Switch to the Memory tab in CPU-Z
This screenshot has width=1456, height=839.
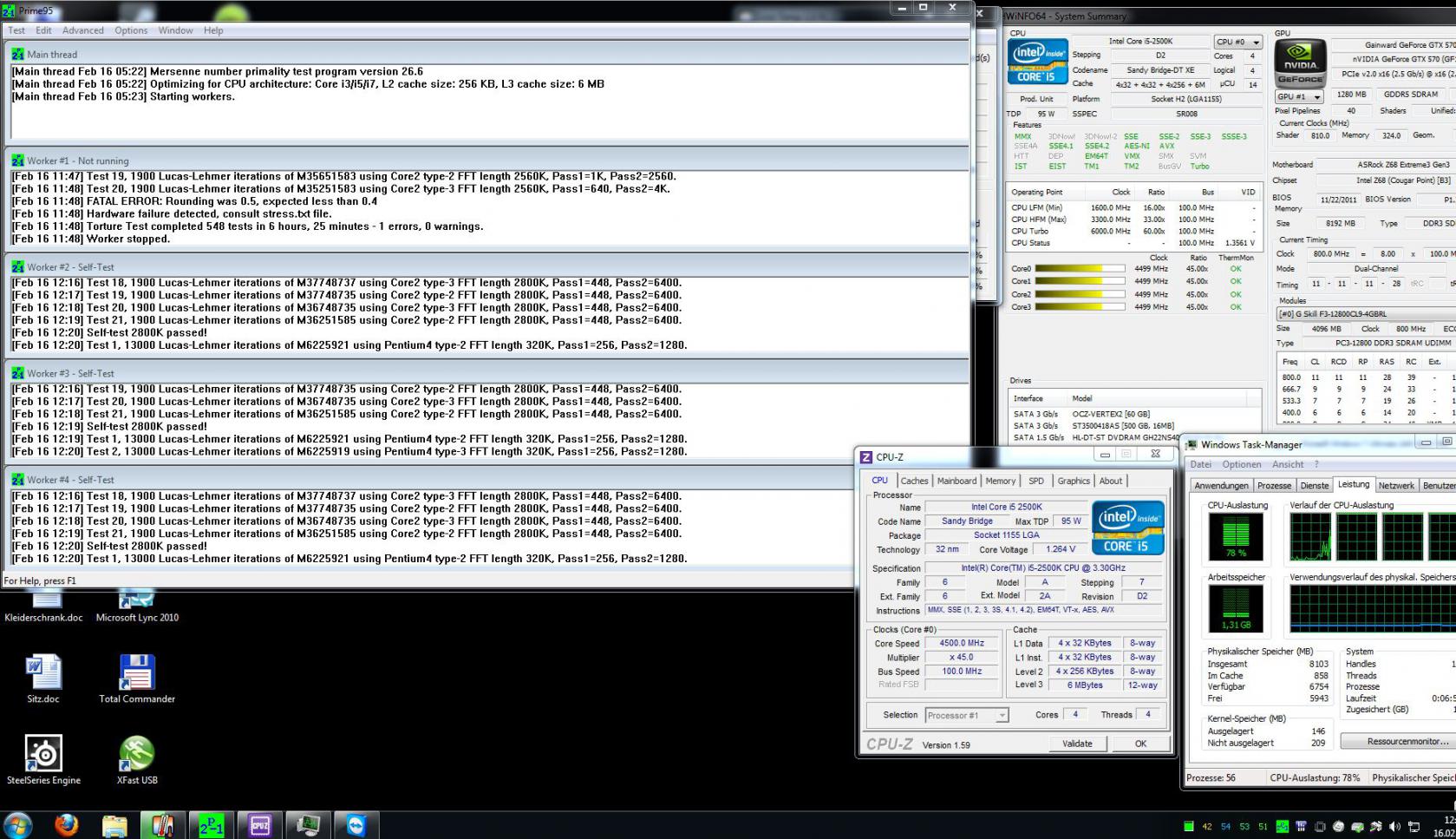(x=1000, y=481)
